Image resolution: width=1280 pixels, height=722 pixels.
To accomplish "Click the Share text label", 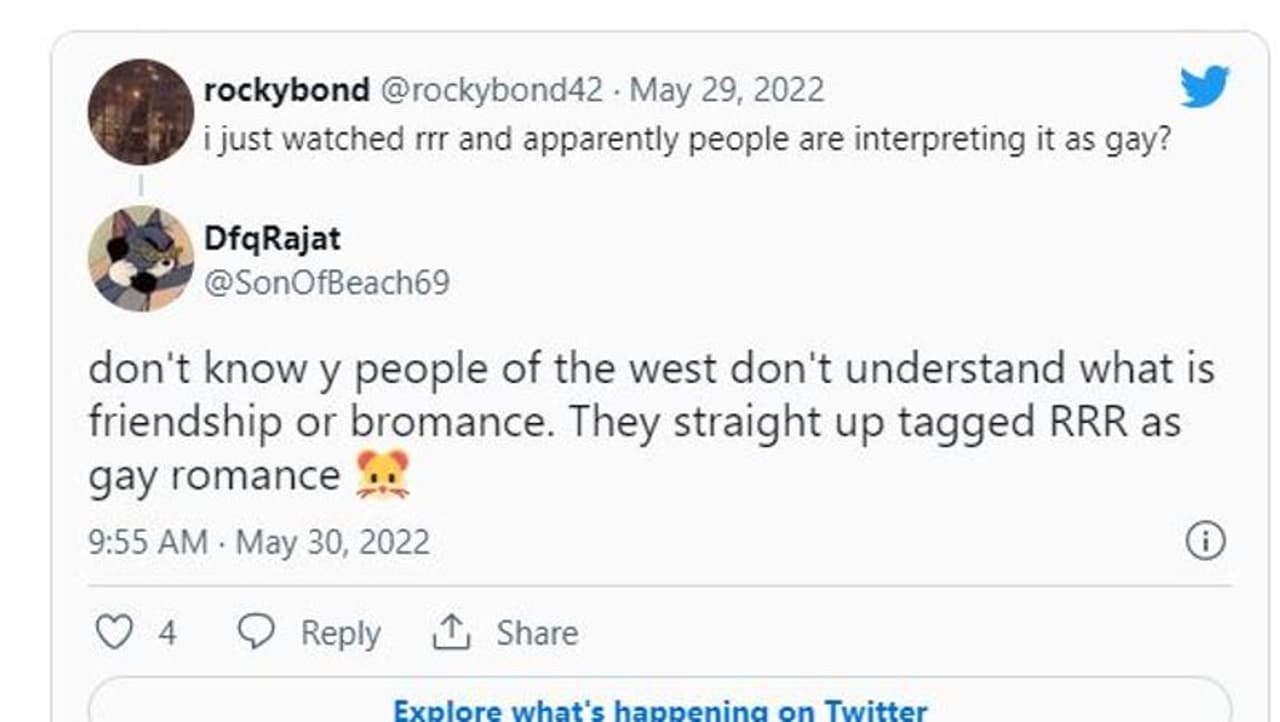I will (537, 633).
